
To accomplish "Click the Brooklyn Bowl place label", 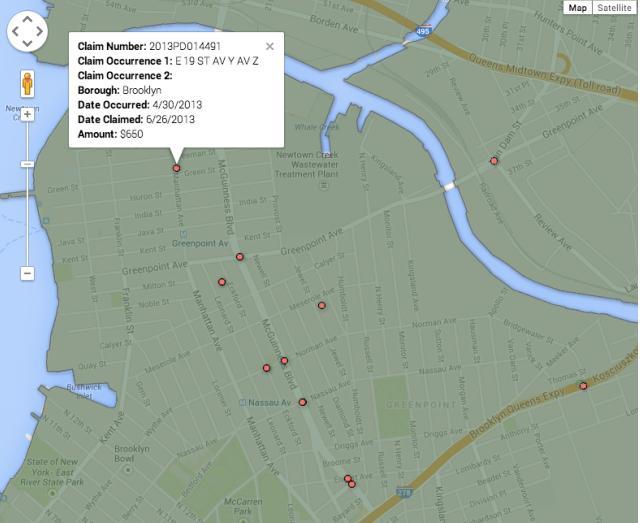I will pos(131,453).
